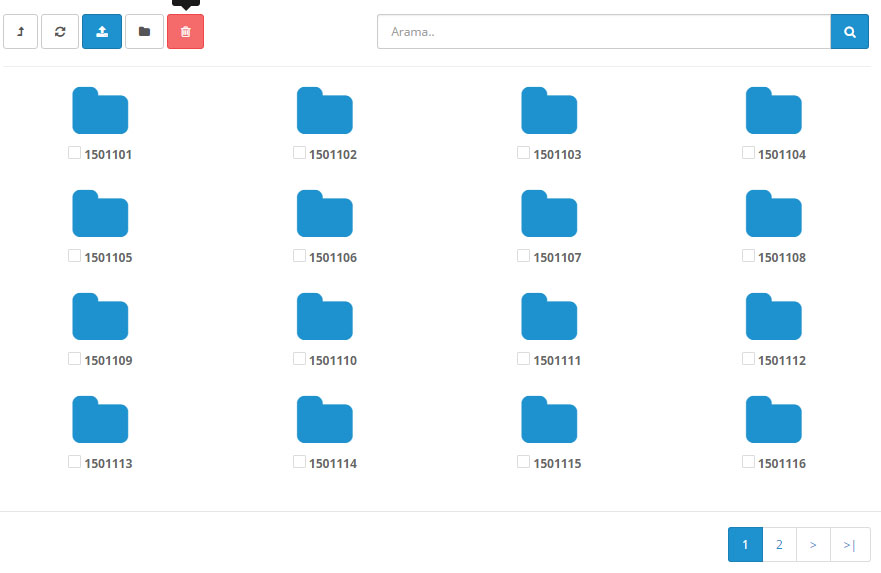Open folder icon 1501112
This screenshot has width=881, height=573.
[x=774, y=316]
